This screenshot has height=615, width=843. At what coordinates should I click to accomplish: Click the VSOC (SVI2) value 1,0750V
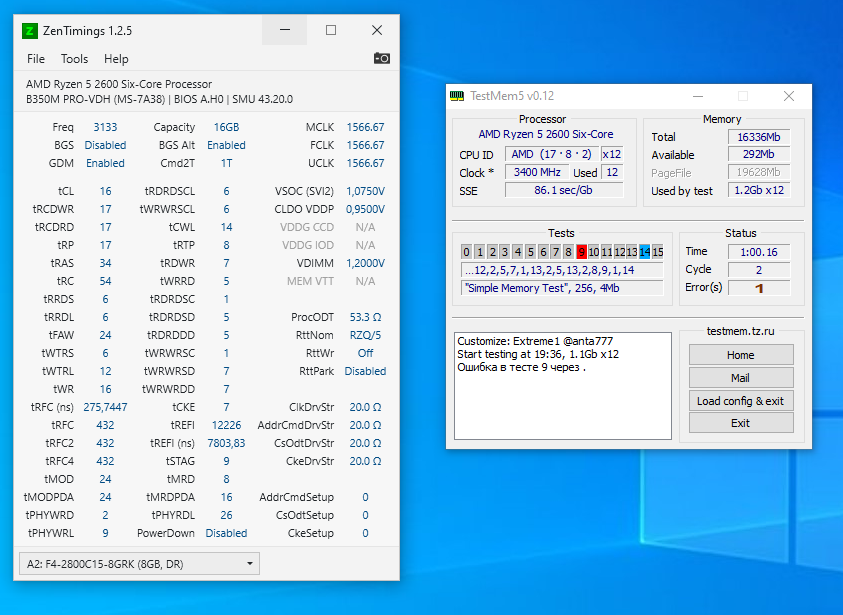coord(366,191)
